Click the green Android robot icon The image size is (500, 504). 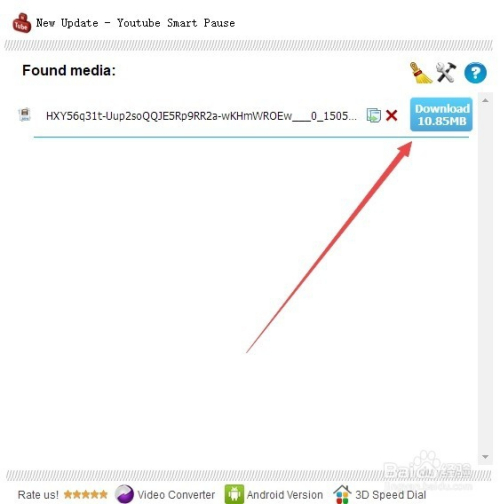coord(234,494)
